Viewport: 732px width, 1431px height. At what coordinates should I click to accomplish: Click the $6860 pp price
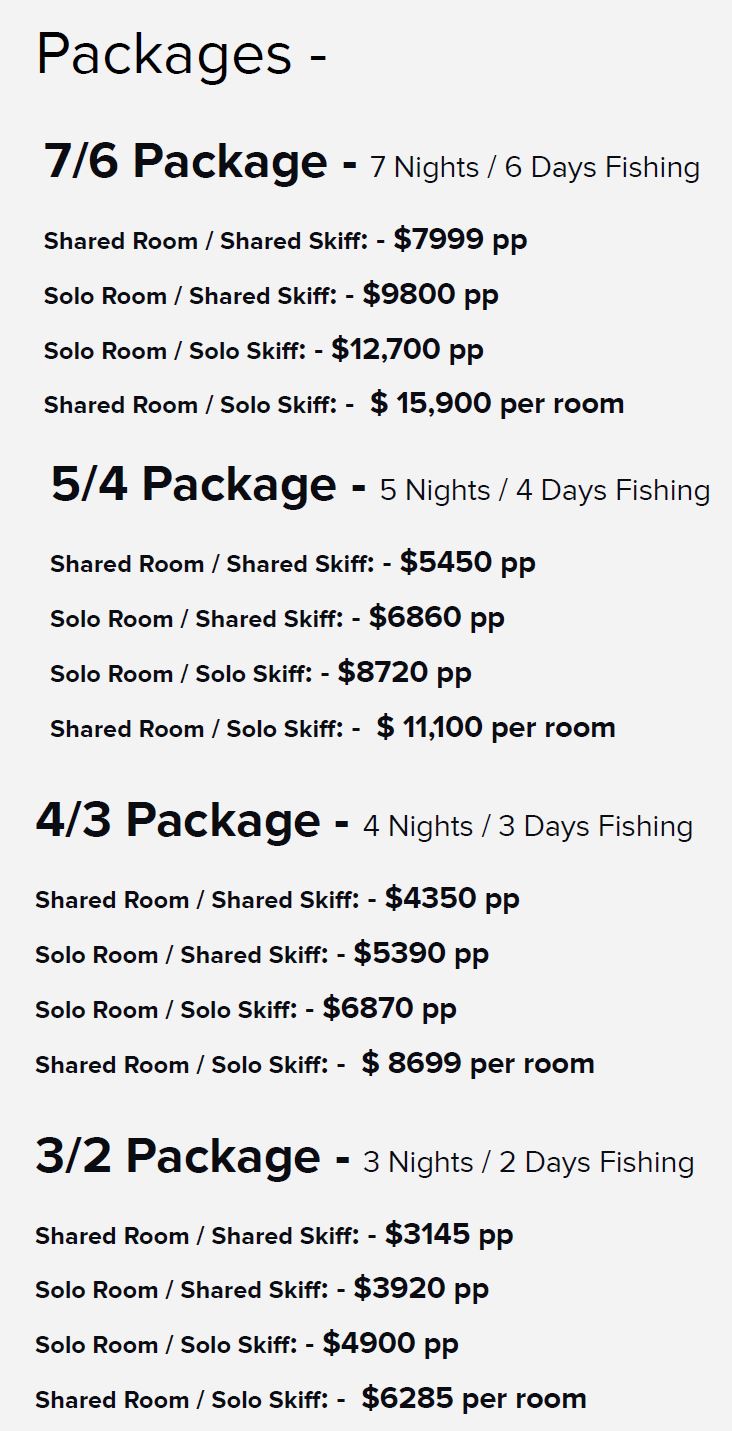click(x=436, y=618)
